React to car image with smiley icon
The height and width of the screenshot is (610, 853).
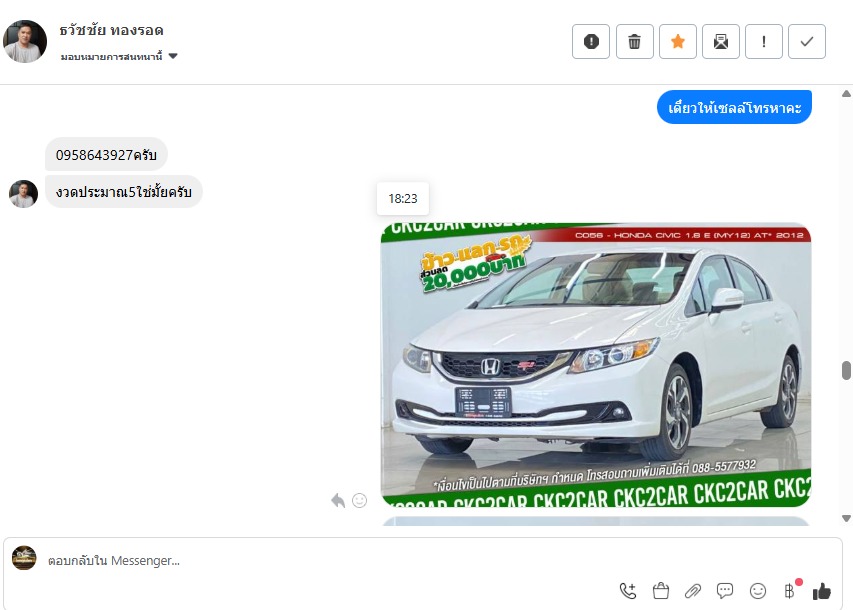tap(360, 500)
